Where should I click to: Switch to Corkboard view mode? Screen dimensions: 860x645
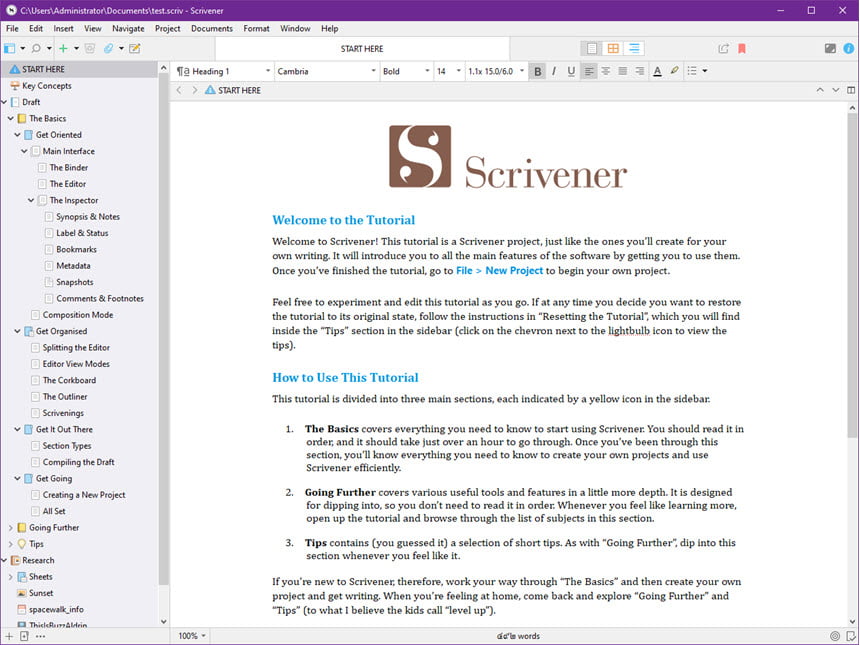click(x=613, y=49)
